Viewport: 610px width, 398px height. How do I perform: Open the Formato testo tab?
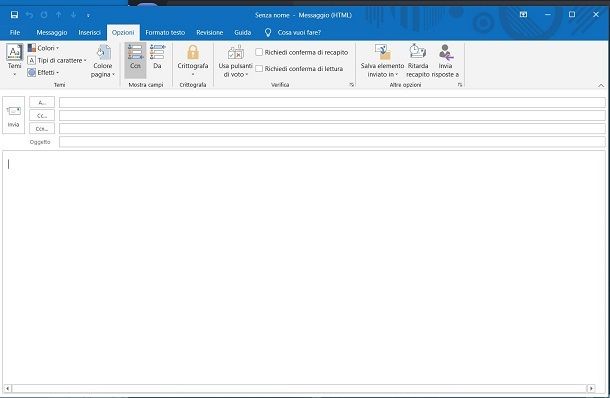point(165,33)
